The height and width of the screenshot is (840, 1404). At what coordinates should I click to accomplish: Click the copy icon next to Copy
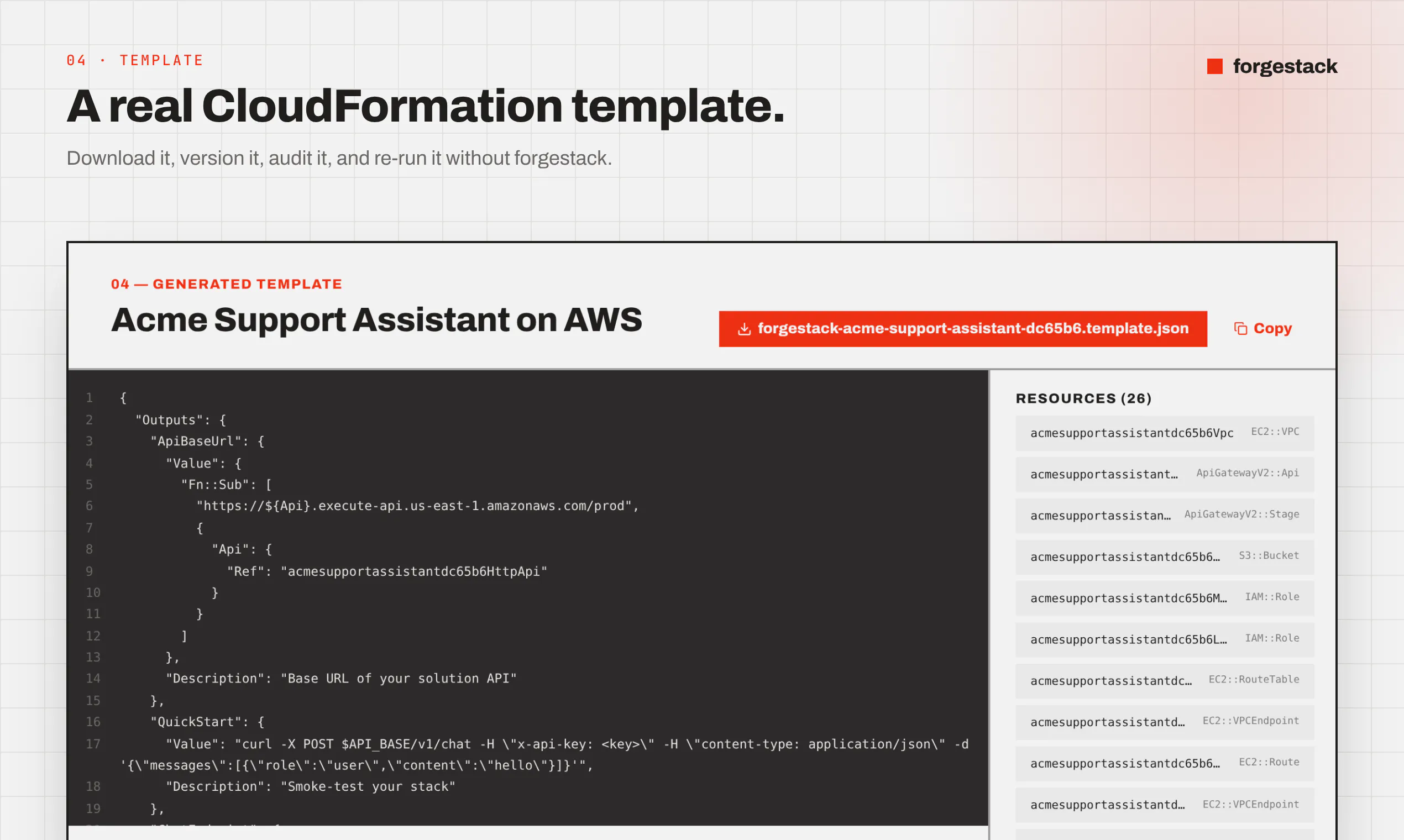[1240, 328]
